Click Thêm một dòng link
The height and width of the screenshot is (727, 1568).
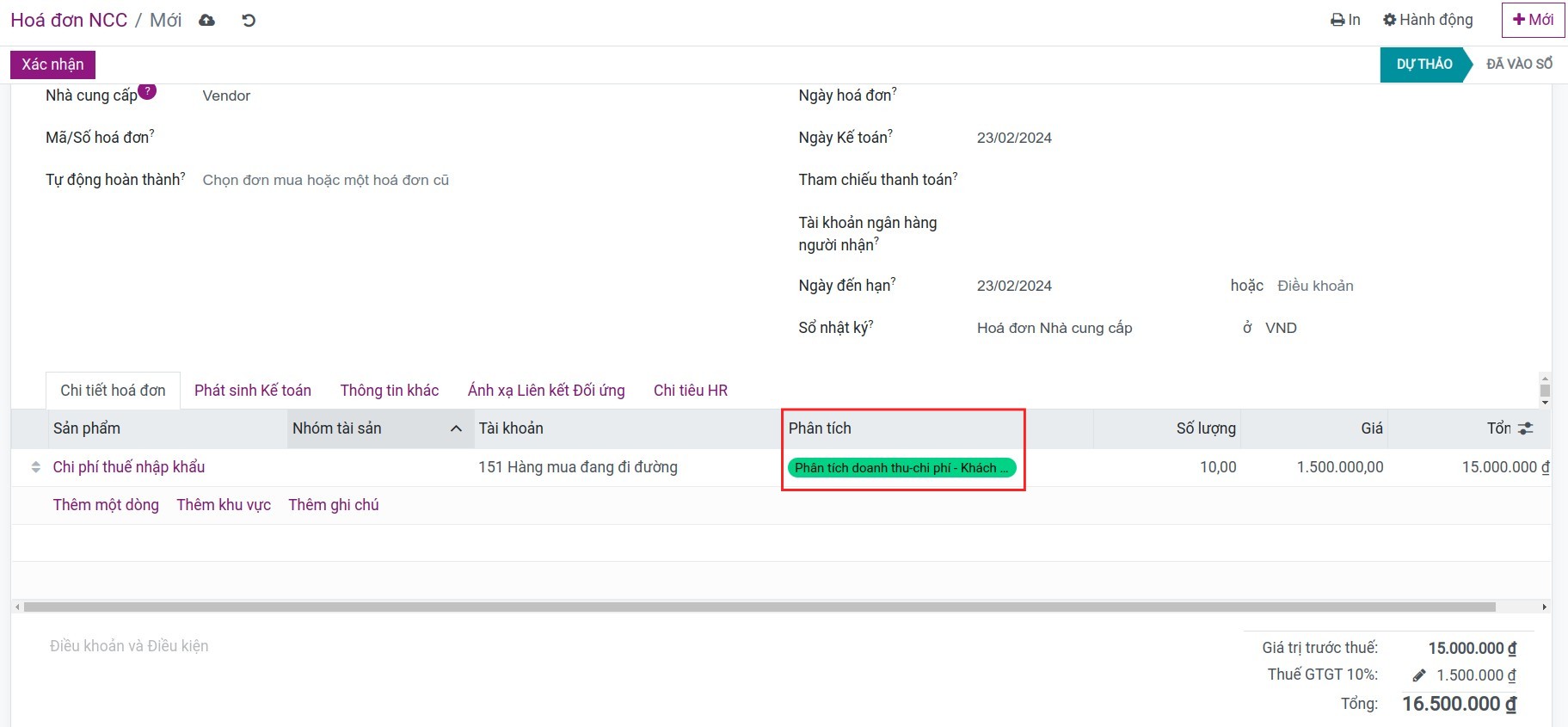pyautogui.click(x=106, y=505)
